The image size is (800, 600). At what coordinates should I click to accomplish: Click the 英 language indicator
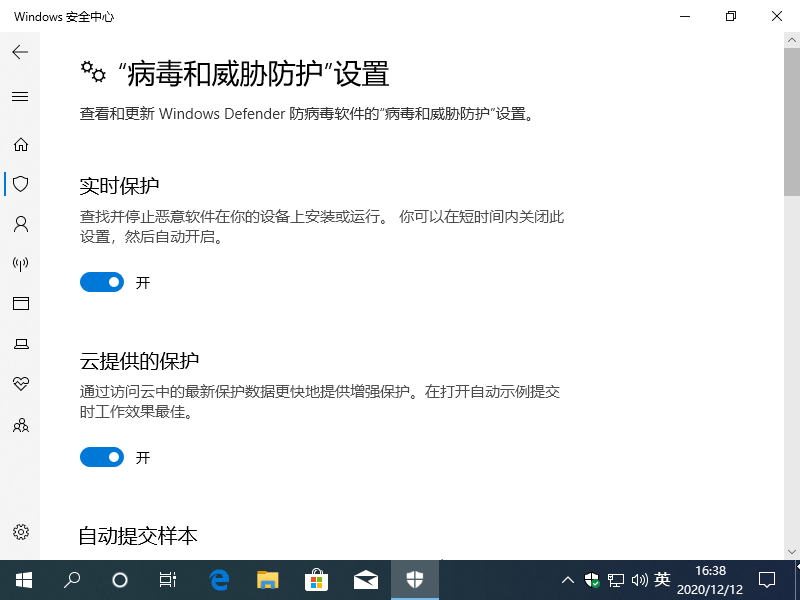[x=663, y=580]
